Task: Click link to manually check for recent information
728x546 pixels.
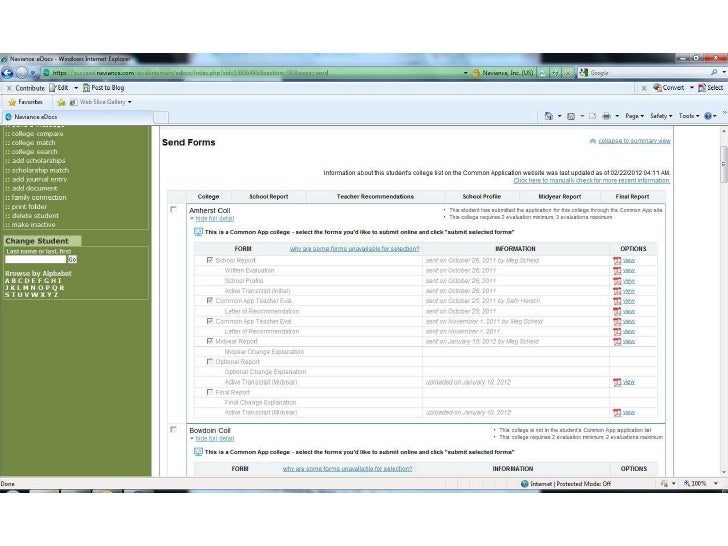Action: [x=592, y=181]
